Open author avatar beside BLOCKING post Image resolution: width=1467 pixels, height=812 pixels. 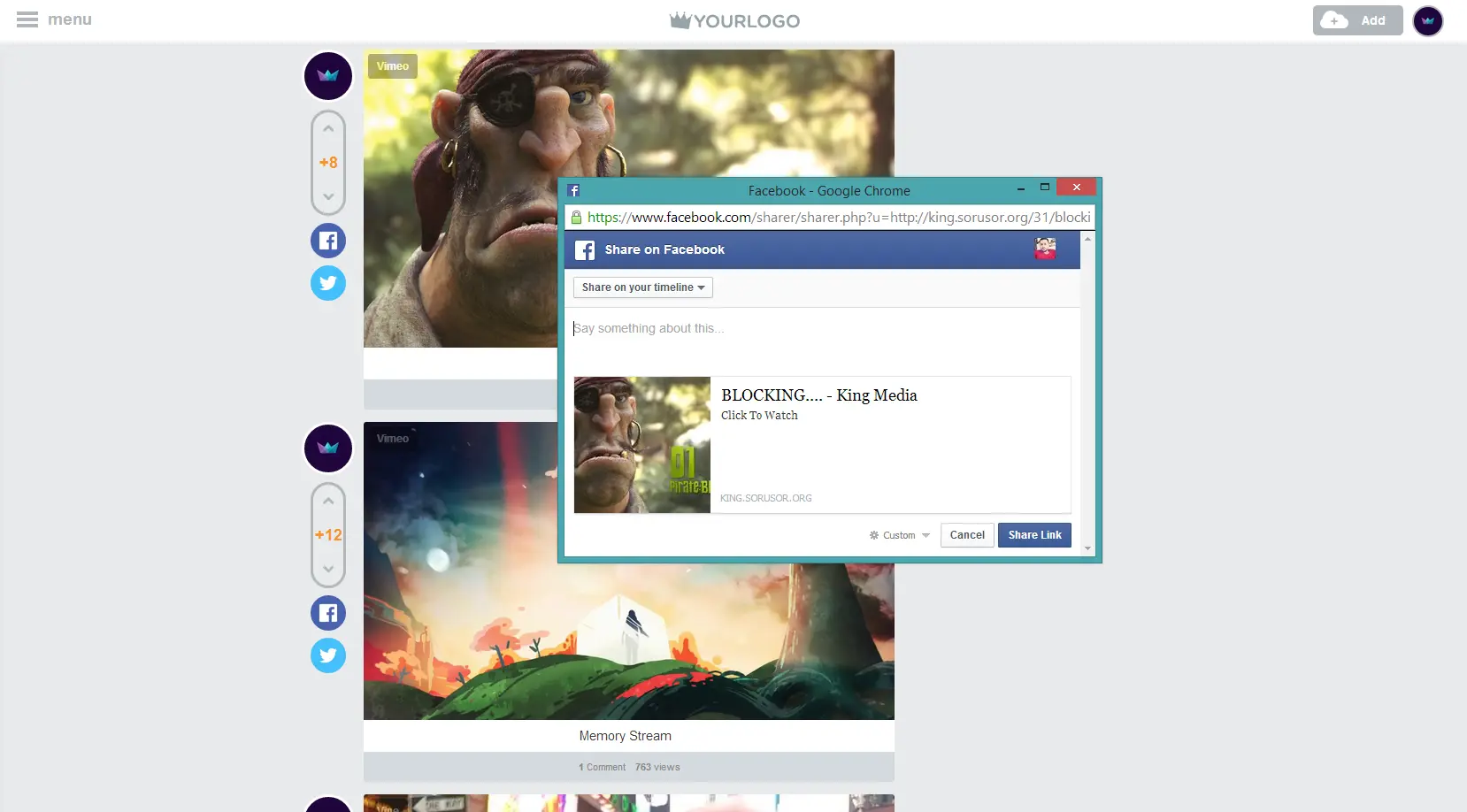328,76
